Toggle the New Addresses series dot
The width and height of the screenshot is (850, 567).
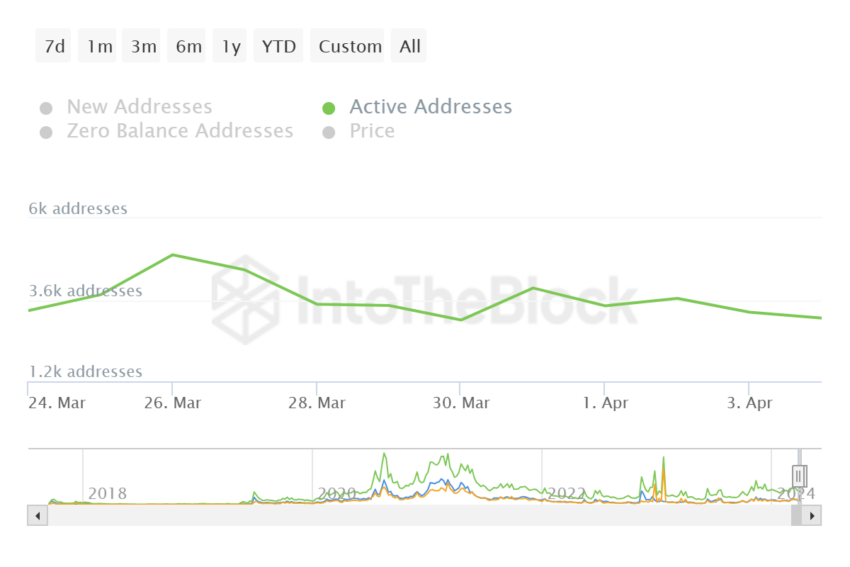pyautogui.click(x=46, y=108)
